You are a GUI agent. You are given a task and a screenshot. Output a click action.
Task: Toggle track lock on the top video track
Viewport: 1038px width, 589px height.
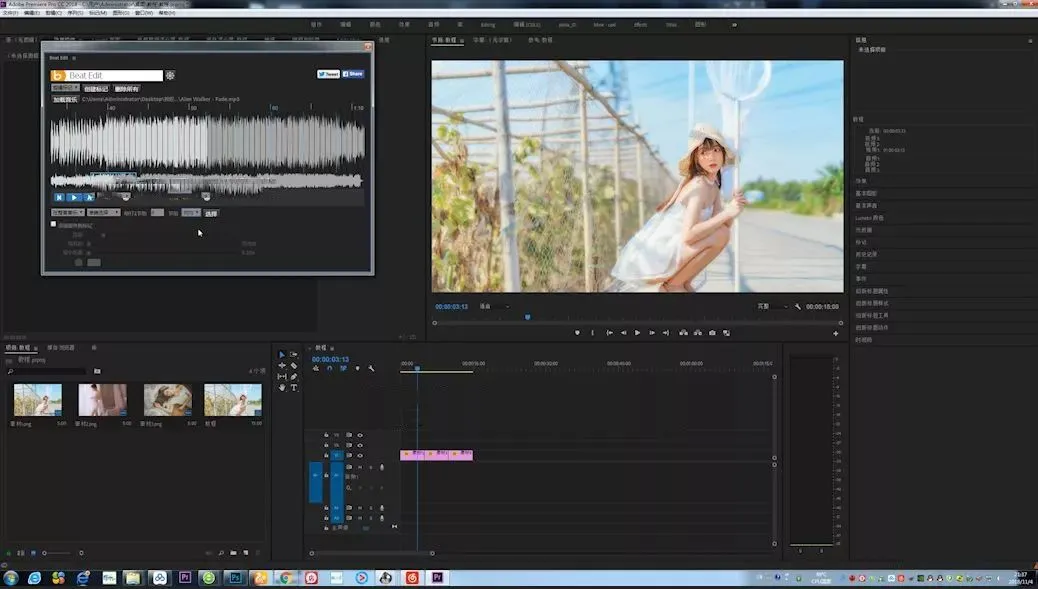(x=326, y=435)
